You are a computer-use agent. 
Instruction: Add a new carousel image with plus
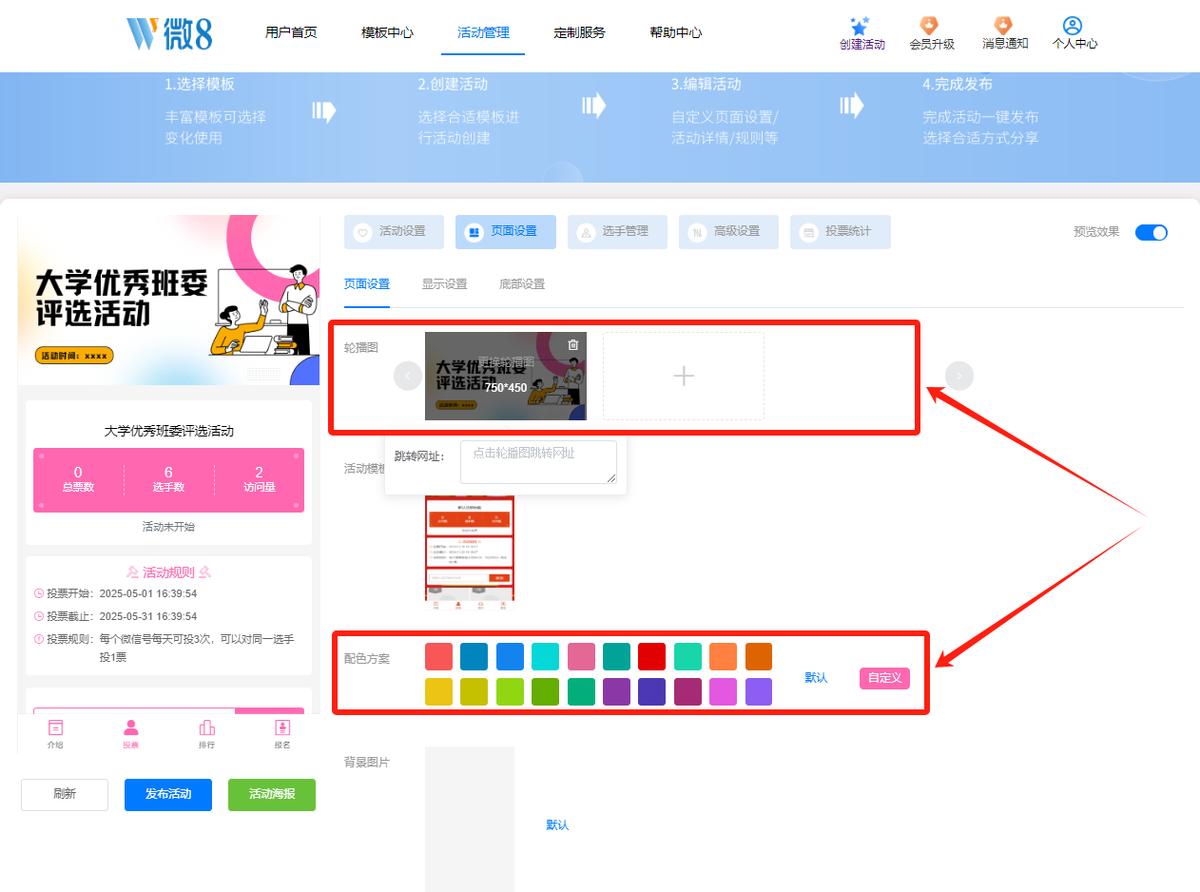tap(683, 376)
